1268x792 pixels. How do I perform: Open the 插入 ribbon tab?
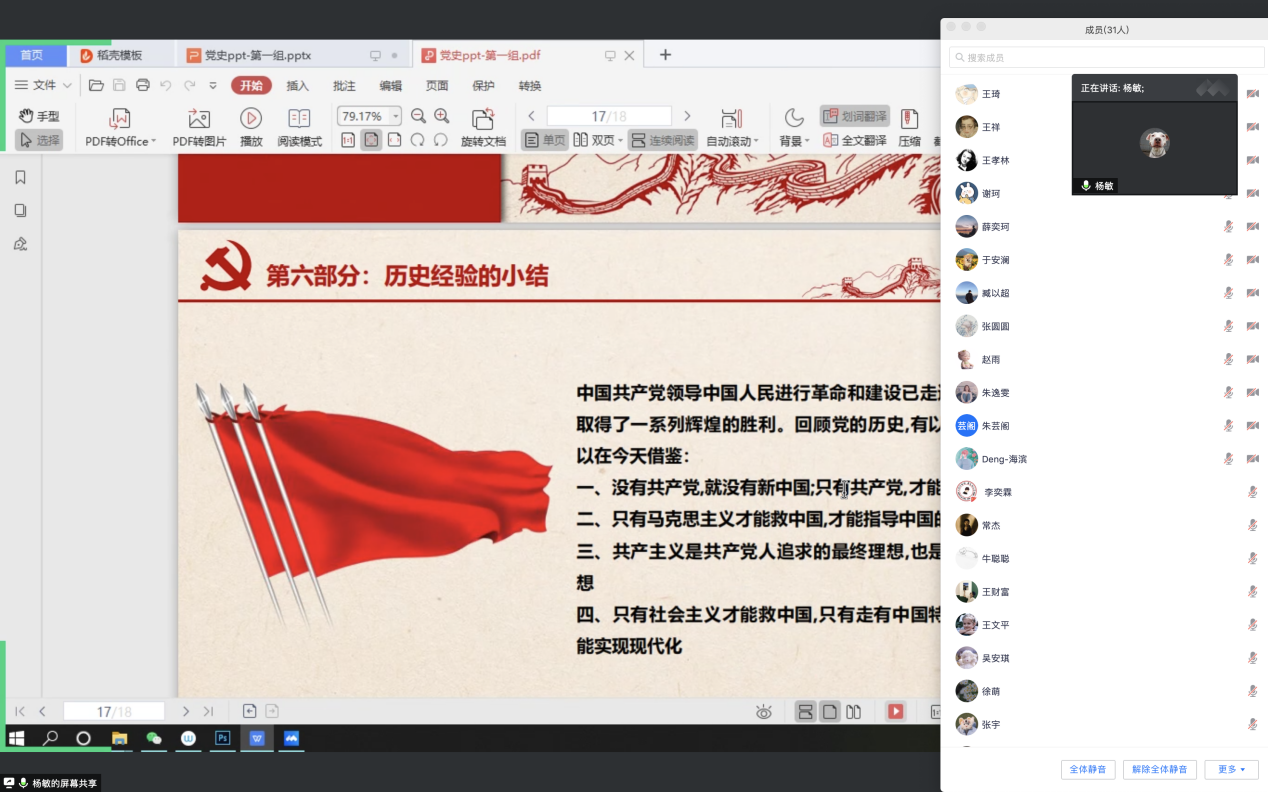pyautogui.click(x=297, y=86)
